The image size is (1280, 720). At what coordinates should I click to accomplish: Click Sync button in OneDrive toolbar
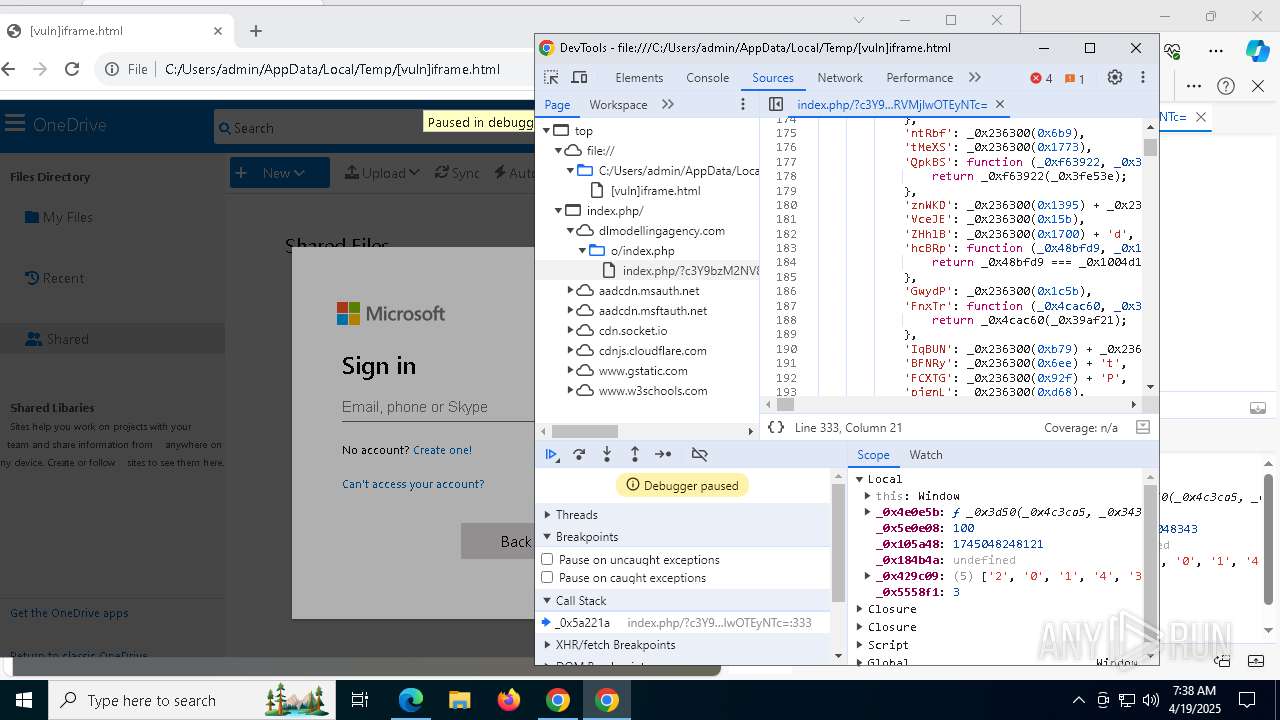coord(457,172)
